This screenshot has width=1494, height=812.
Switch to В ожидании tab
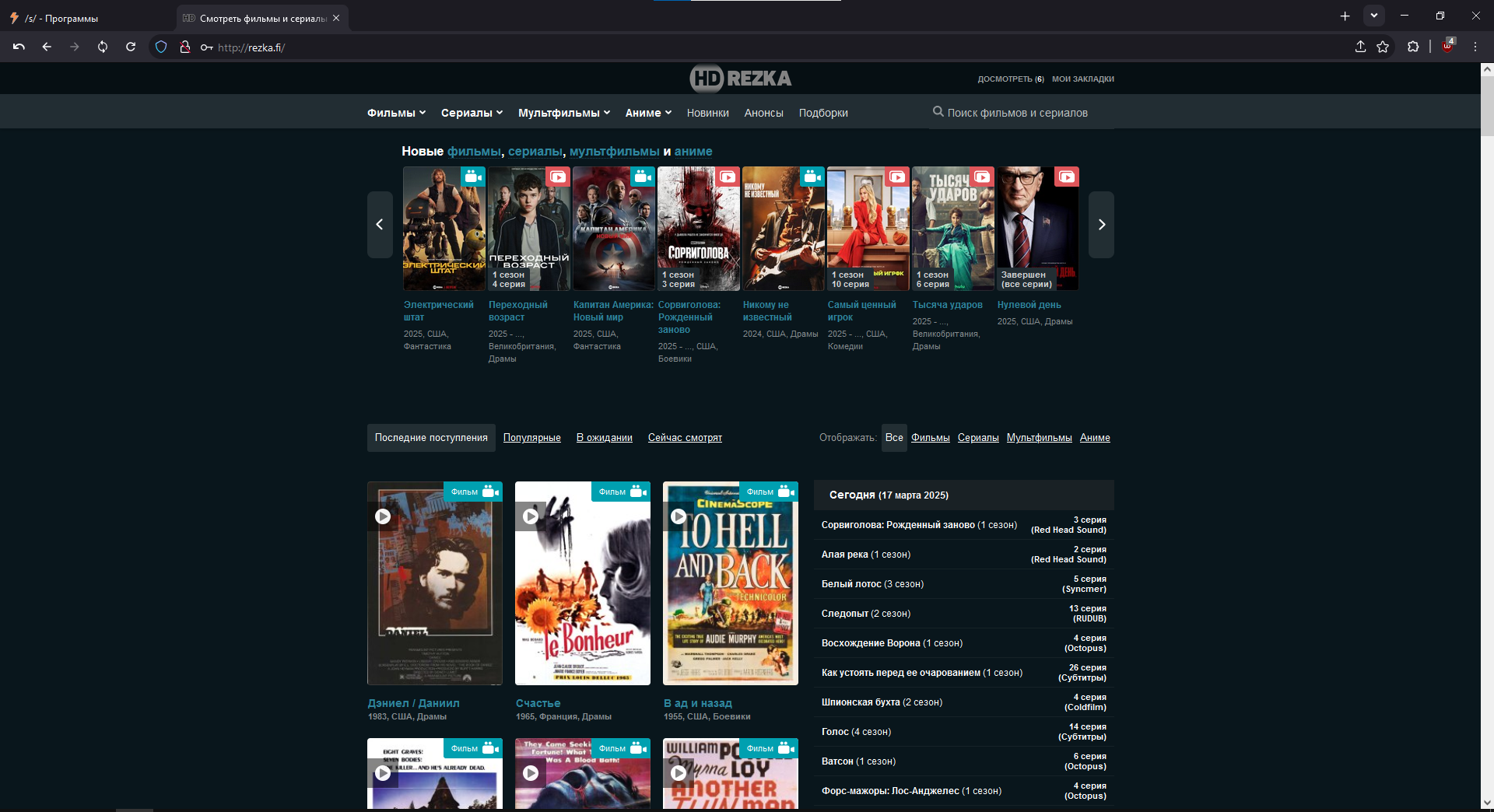605,438
